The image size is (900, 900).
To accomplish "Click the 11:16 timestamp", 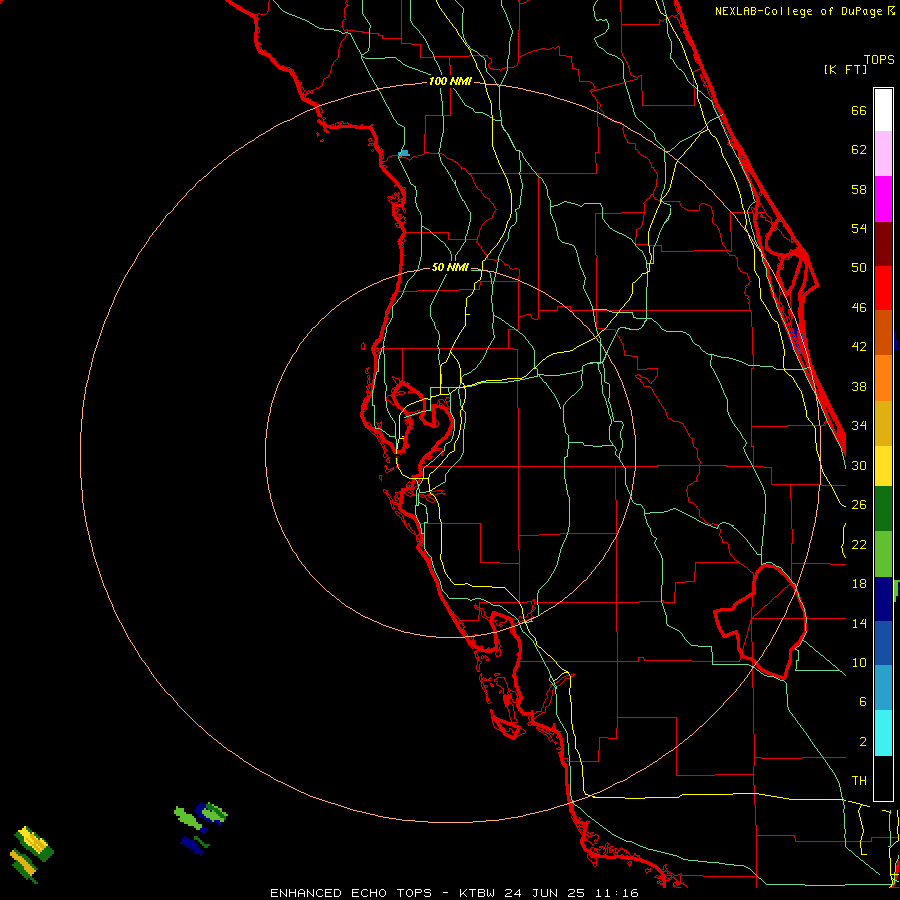I will [615, 893].
